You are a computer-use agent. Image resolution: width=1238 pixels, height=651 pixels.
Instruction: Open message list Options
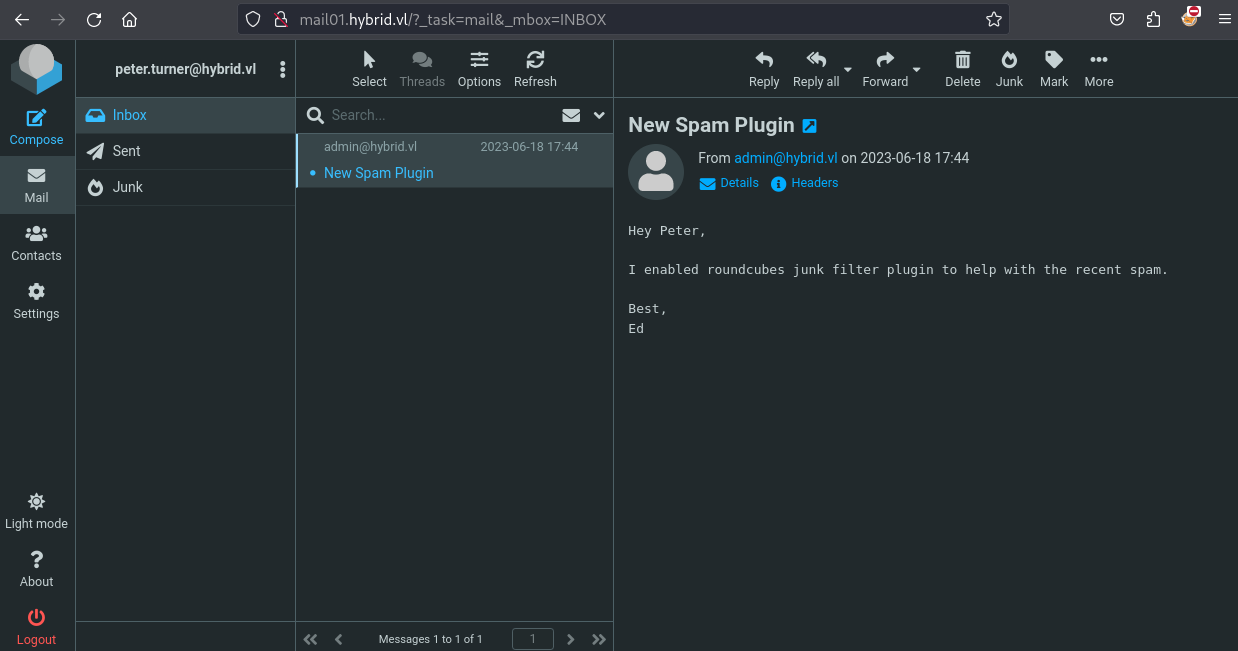point(479,69)
